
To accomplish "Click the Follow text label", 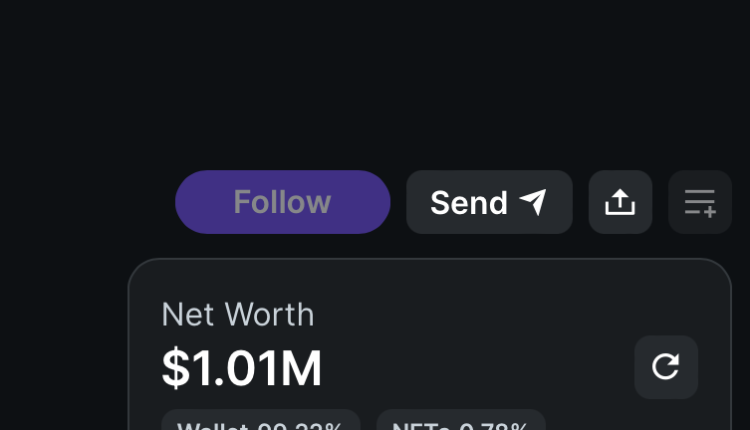I will tap(282, 202).
